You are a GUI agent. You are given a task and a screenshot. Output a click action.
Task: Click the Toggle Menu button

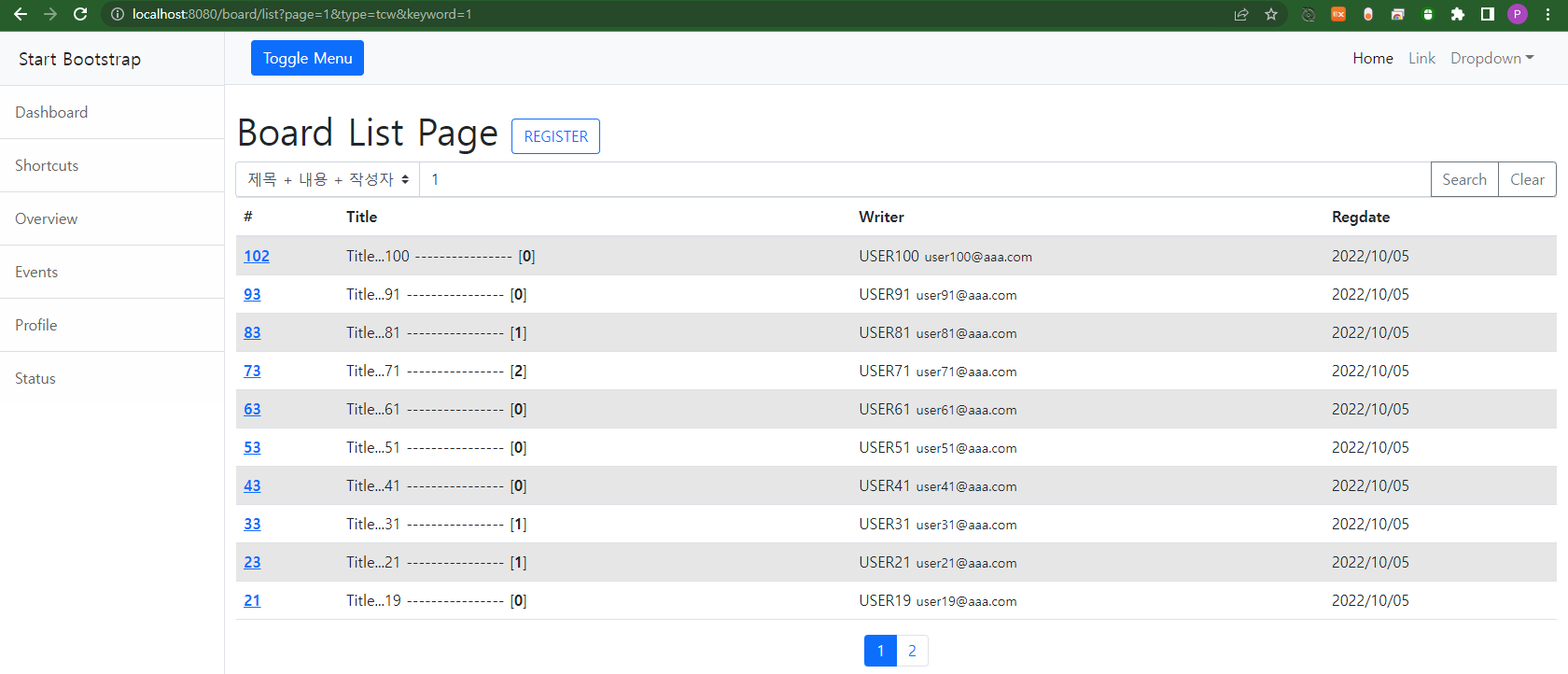(307, 58)
